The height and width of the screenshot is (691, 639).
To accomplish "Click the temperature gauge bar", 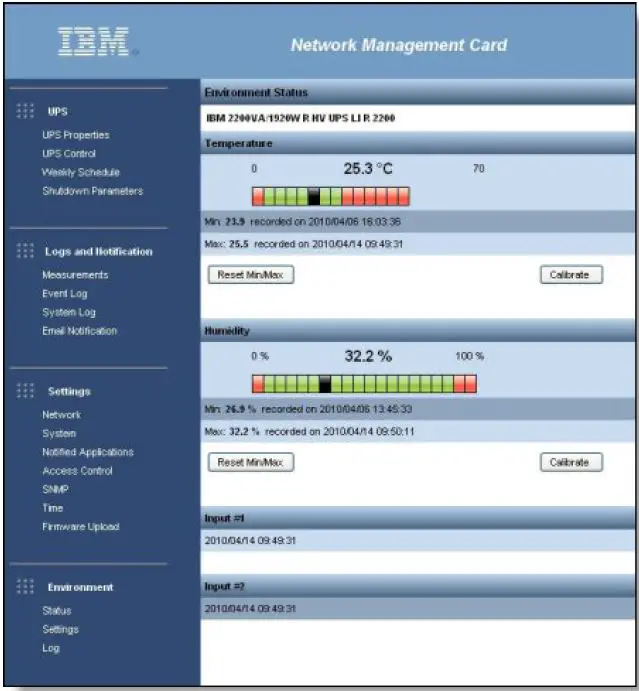I will tap(331, 196).
